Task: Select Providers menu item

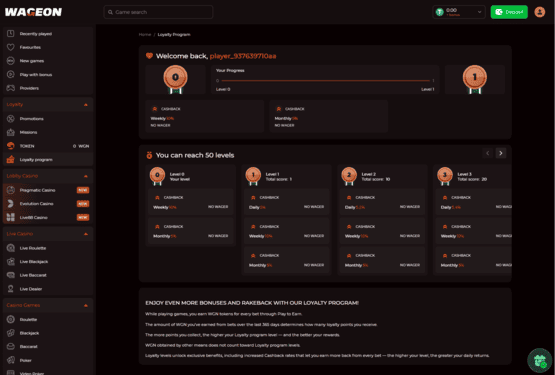Action: (48, 88)
